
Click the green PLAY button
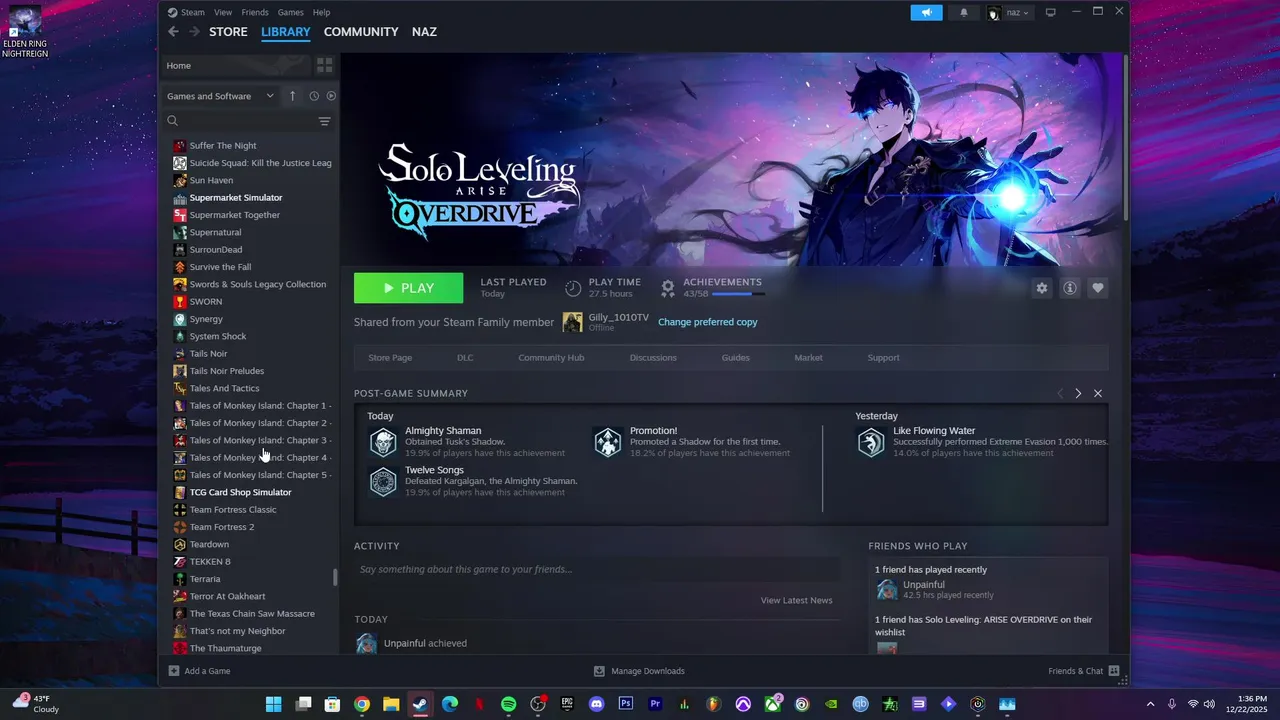click(408, 288)
